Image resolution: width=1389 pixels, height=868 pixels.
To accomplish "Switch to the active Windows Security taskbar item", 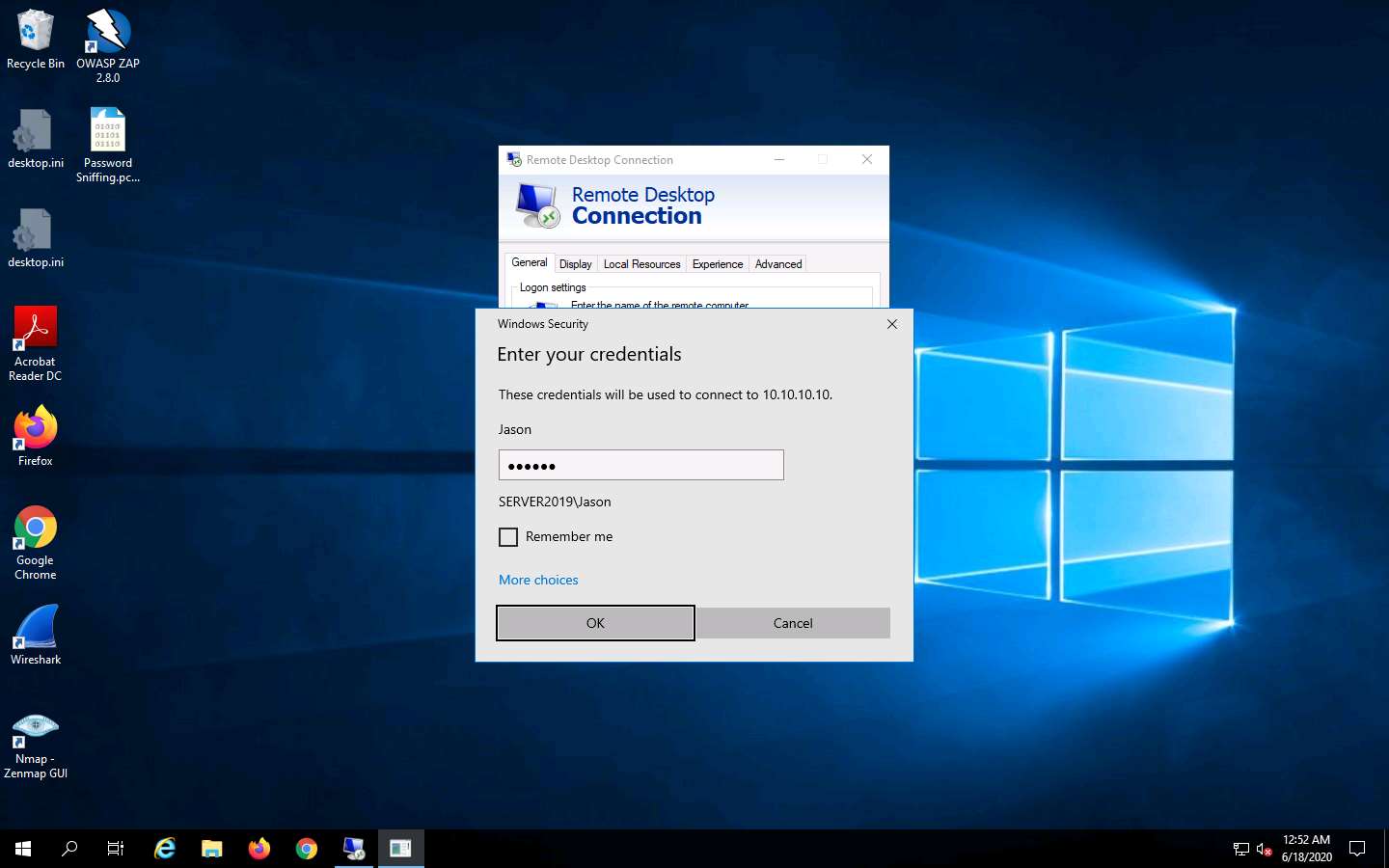I will pyautogui.click(x=401, y=849).
